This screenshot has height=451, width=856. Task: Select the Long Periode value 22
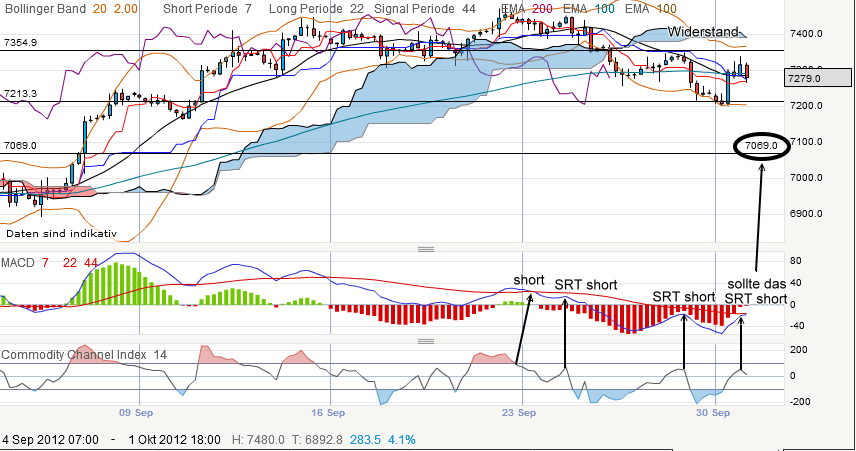pyautogui.click(x=356, y=9)
